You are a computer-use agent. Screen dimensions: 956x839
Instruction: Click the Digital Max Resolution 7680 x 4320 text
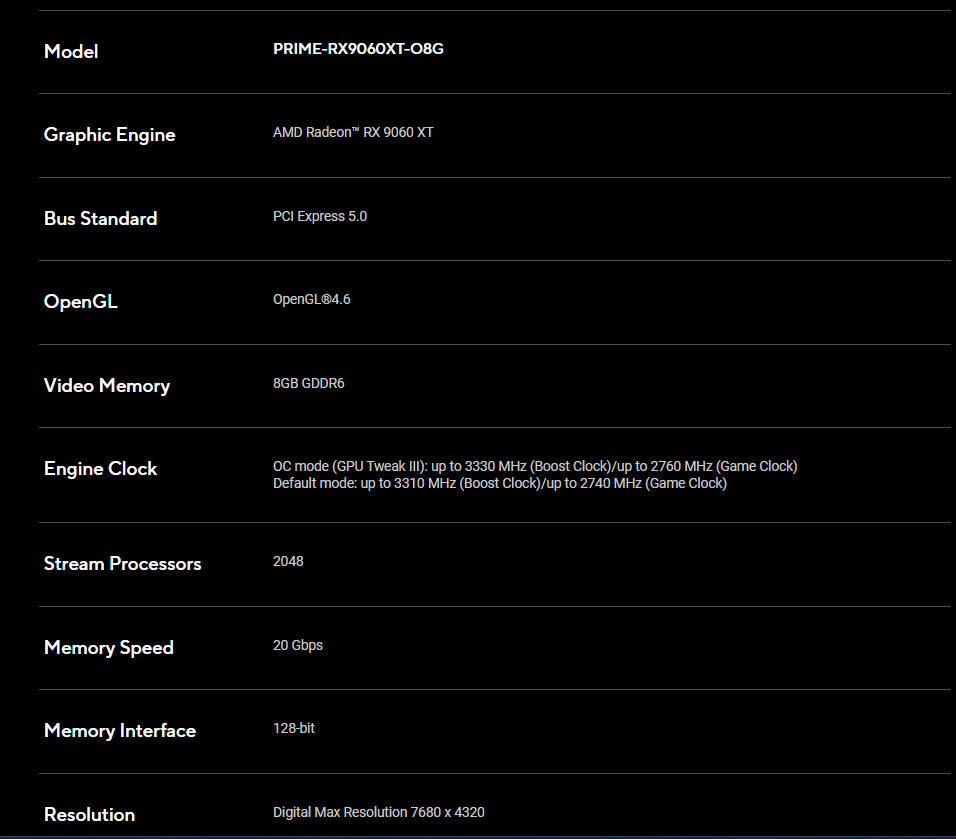click(378, 812)
